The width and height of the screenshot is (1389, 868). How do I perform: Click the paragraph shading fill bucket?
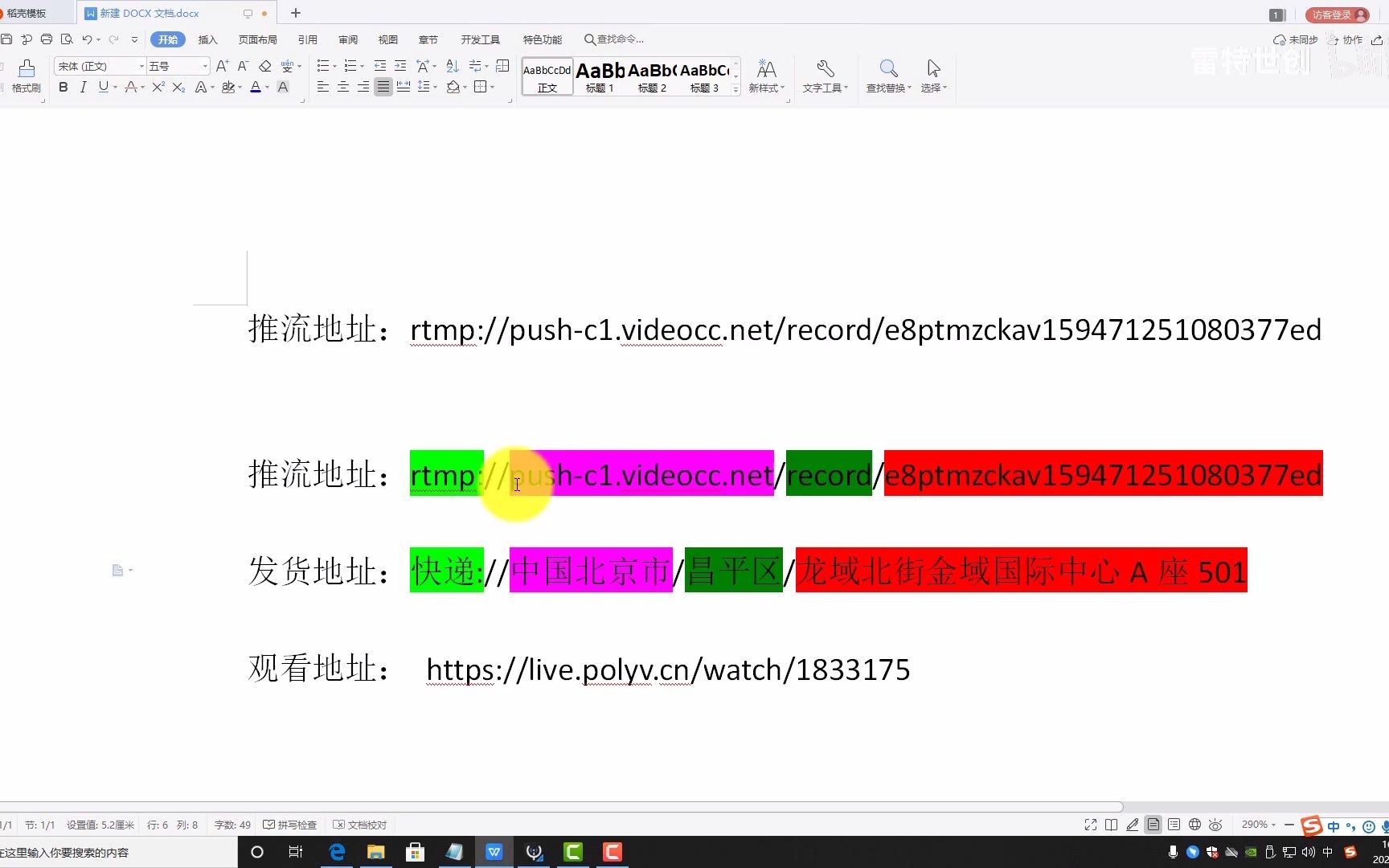[x=453, y=87]
